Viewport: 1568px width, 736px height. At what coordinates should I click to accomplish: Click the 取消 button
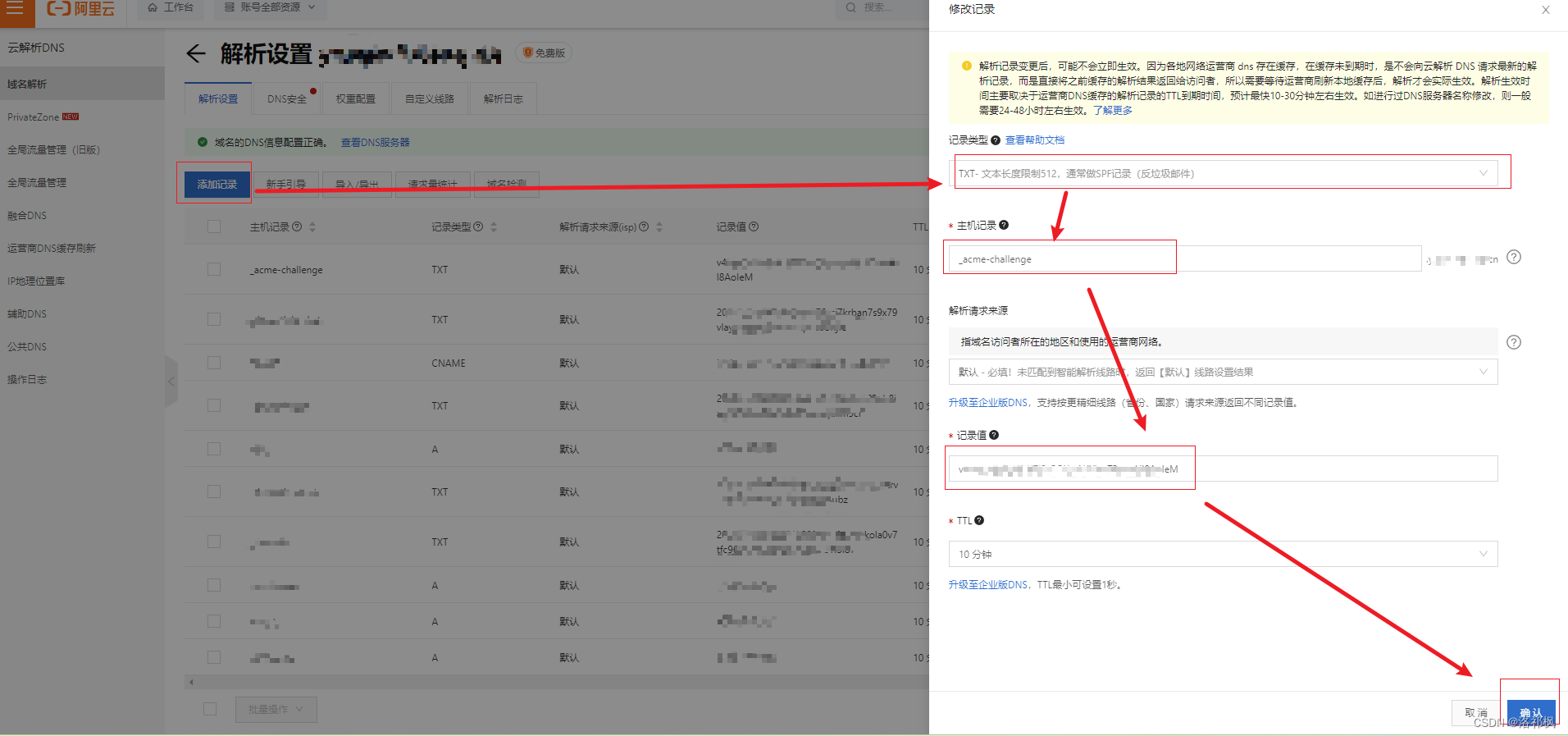pyautogui.click(x=1476, y=712)
